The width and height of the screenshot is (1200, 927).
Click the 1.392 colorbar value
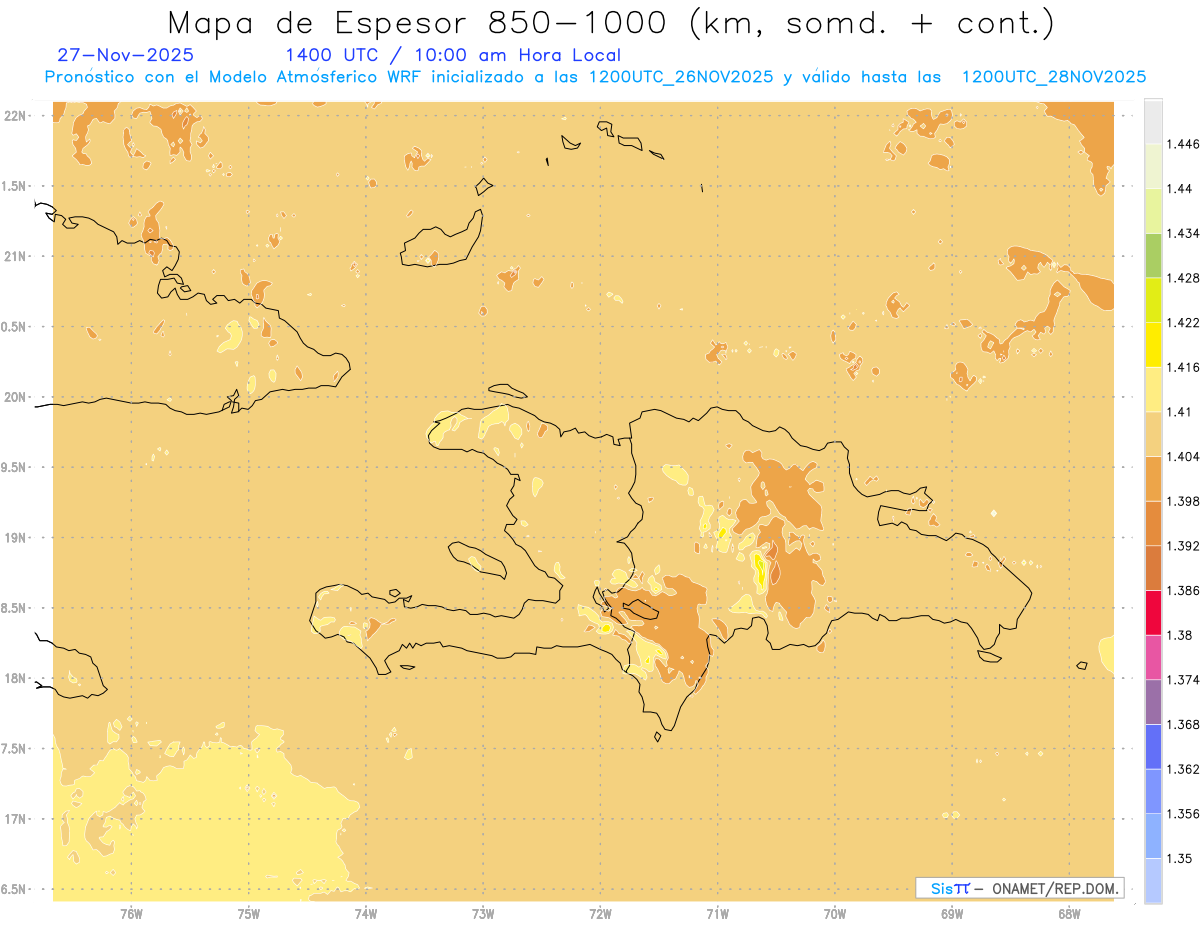(x=1182, y=546)
